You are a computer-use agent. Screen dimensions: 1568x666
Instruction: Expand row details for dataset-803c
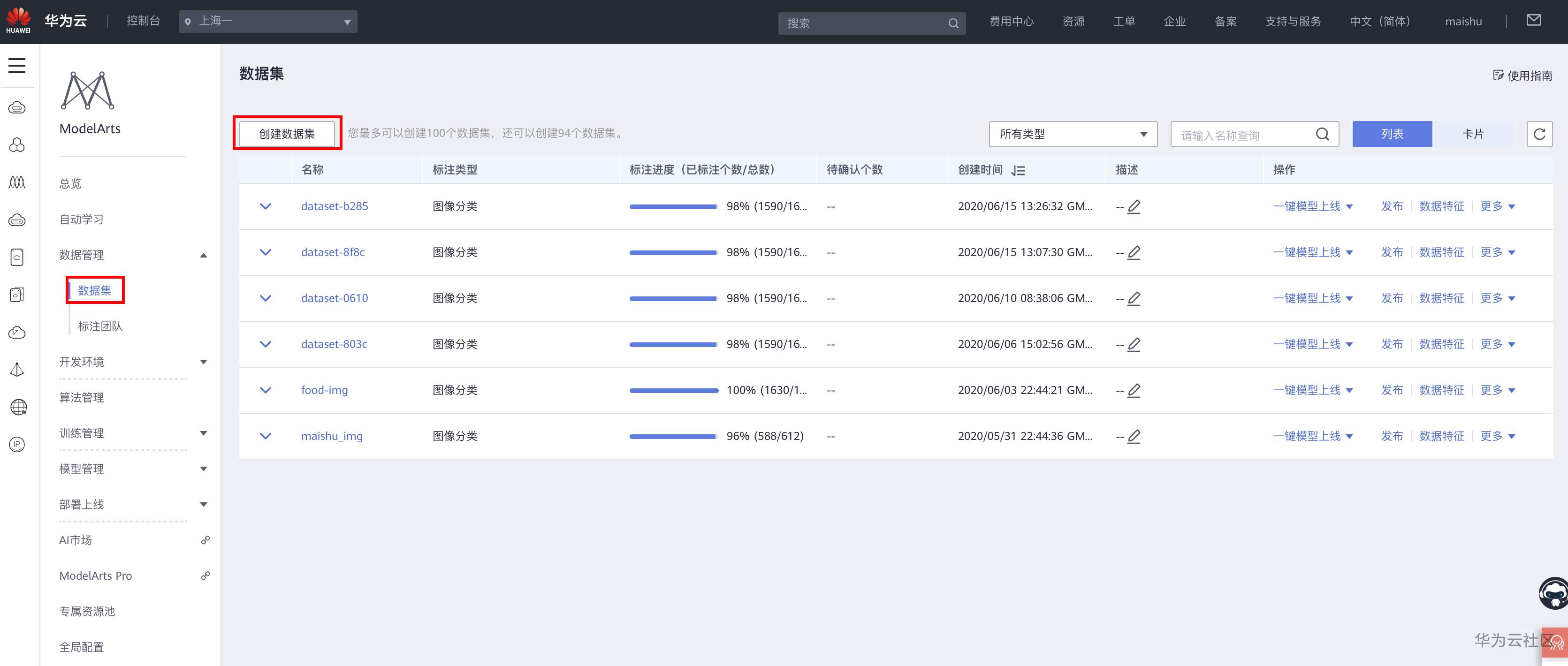click(266, 344)
